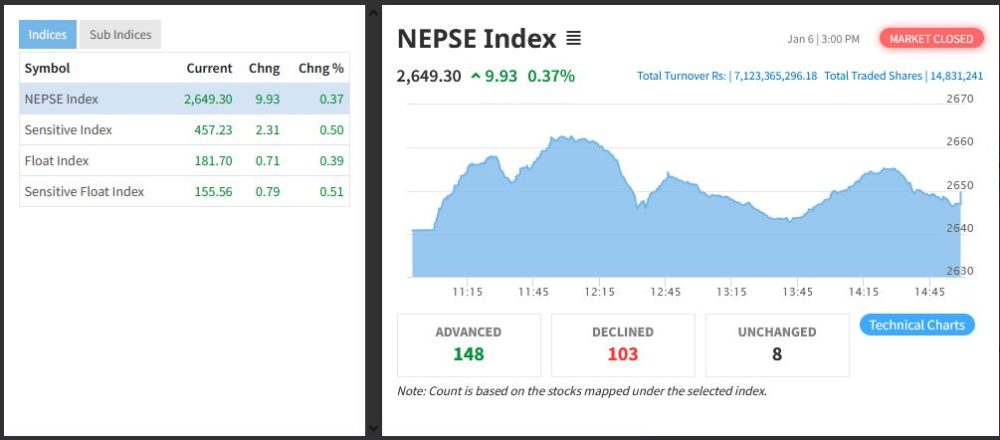Click the Symbol column header
1000x440 pixels.
(x=47, y=68)
